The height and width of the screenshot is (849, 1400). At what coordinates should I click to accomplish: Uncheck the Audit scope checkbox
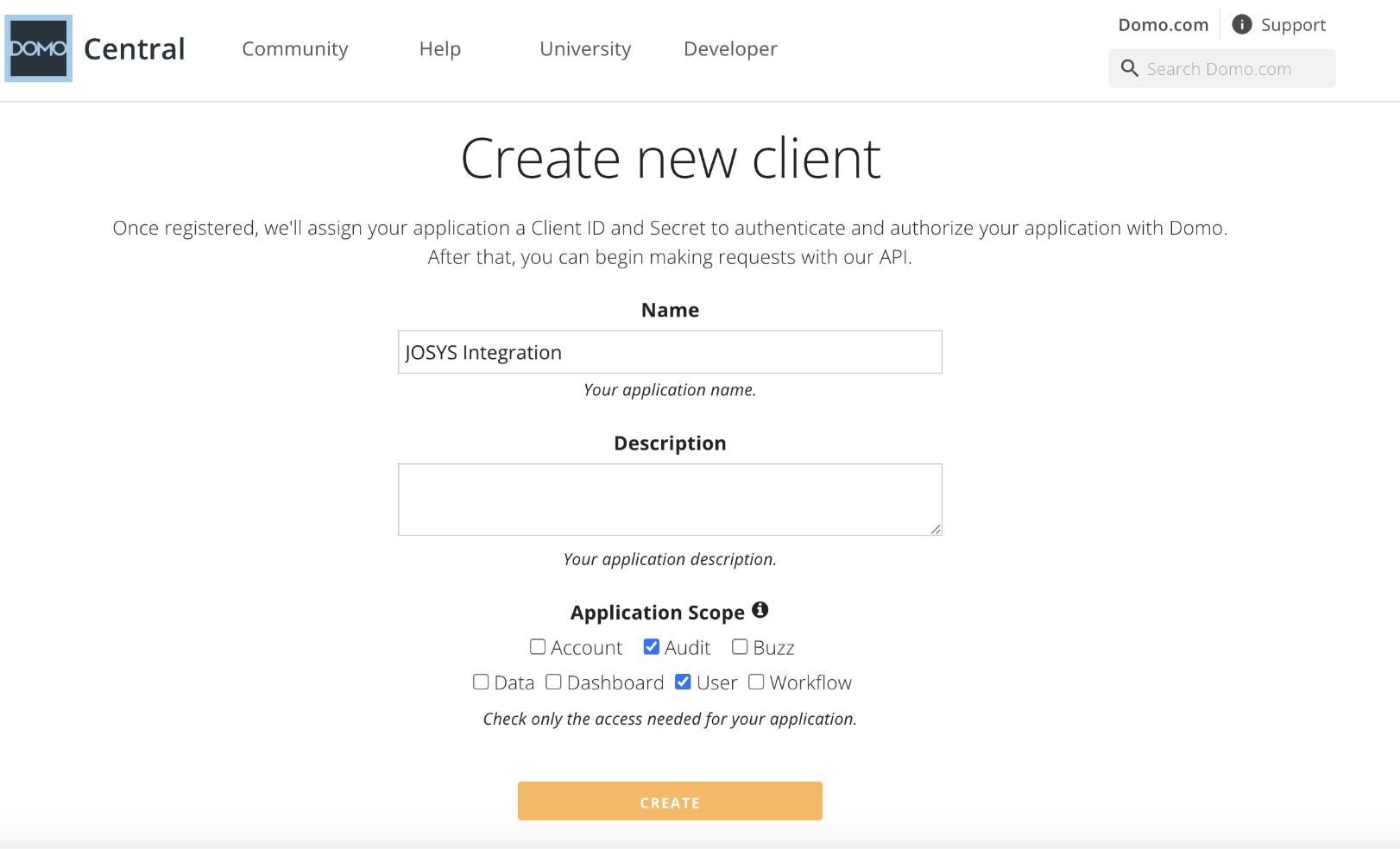coord(652,647)
